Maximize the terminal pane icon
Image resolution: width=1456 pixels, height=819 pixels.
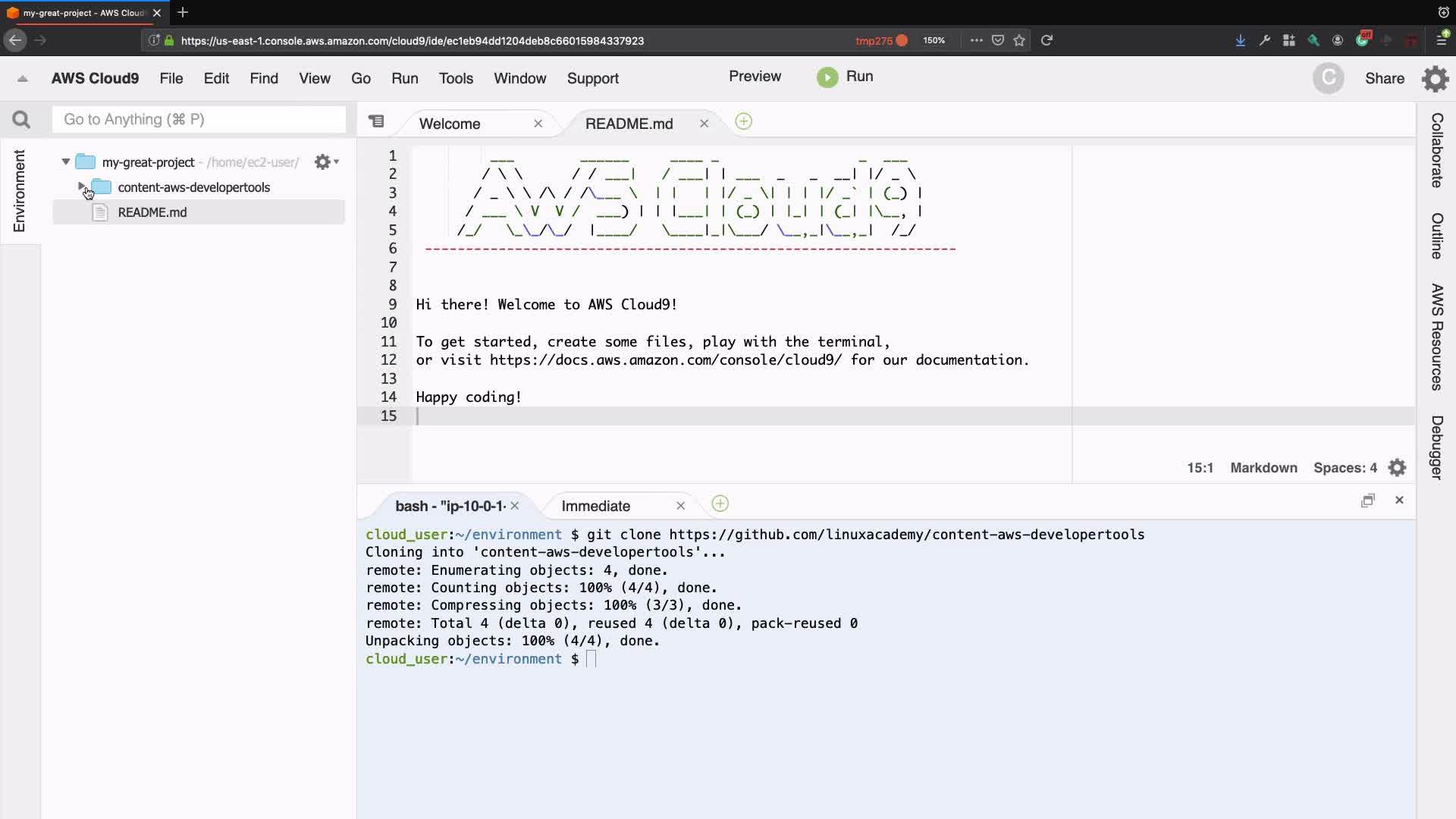1367,500
